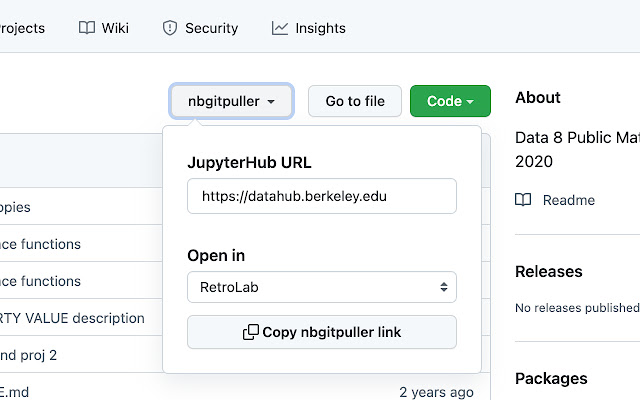Open the Packages section heading
640x400 pixels.
553,378
